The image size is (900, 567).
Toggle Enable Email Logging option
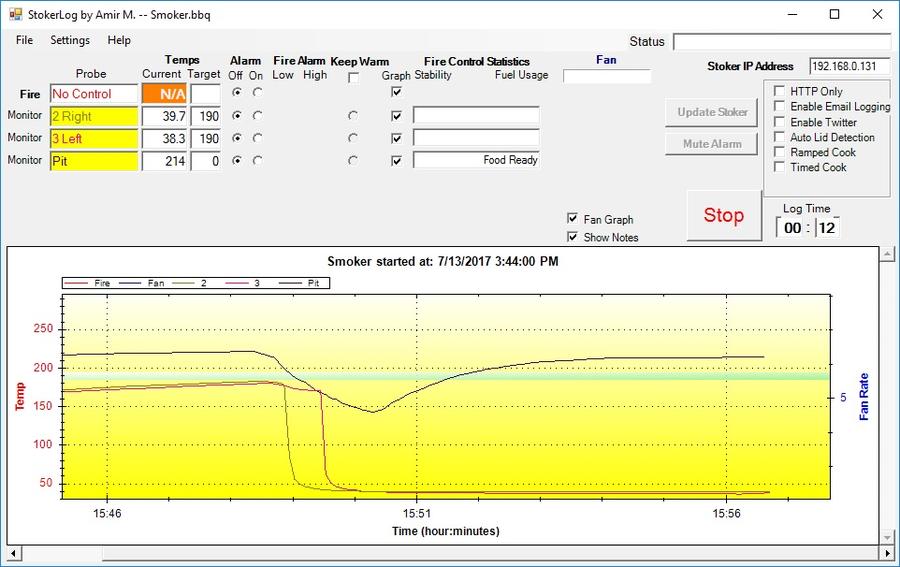point(779,106)
